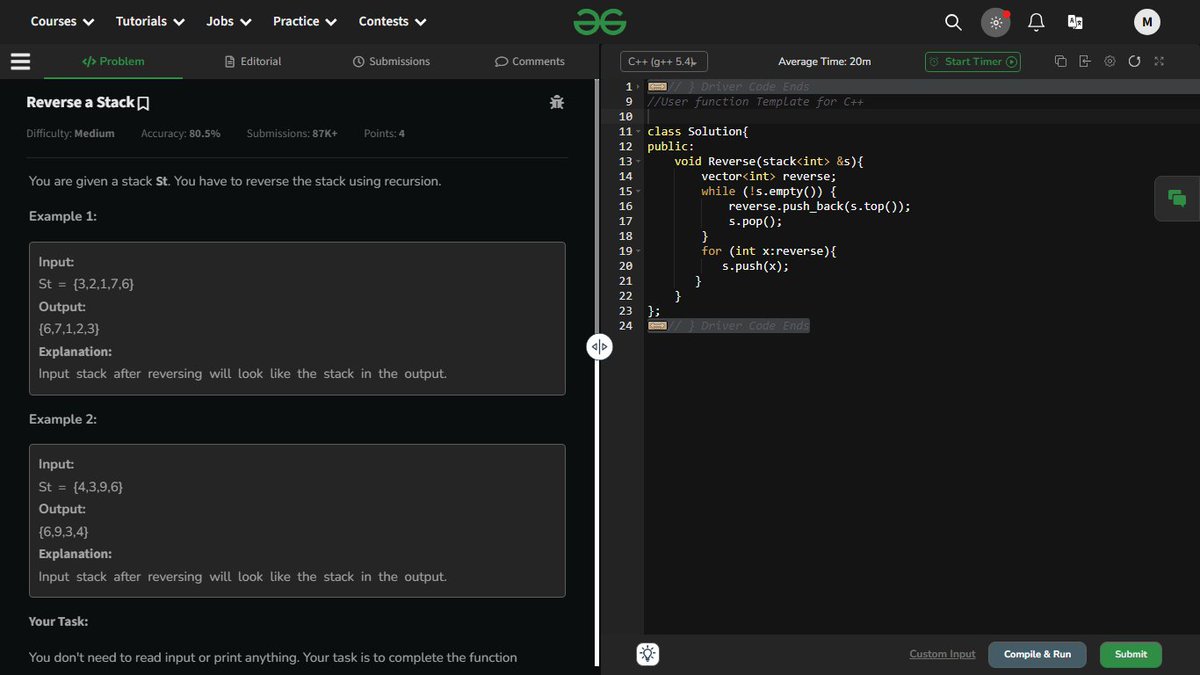Submit the solution
The height and width of the screenshot is (675, 1200).
(1131, 654)
